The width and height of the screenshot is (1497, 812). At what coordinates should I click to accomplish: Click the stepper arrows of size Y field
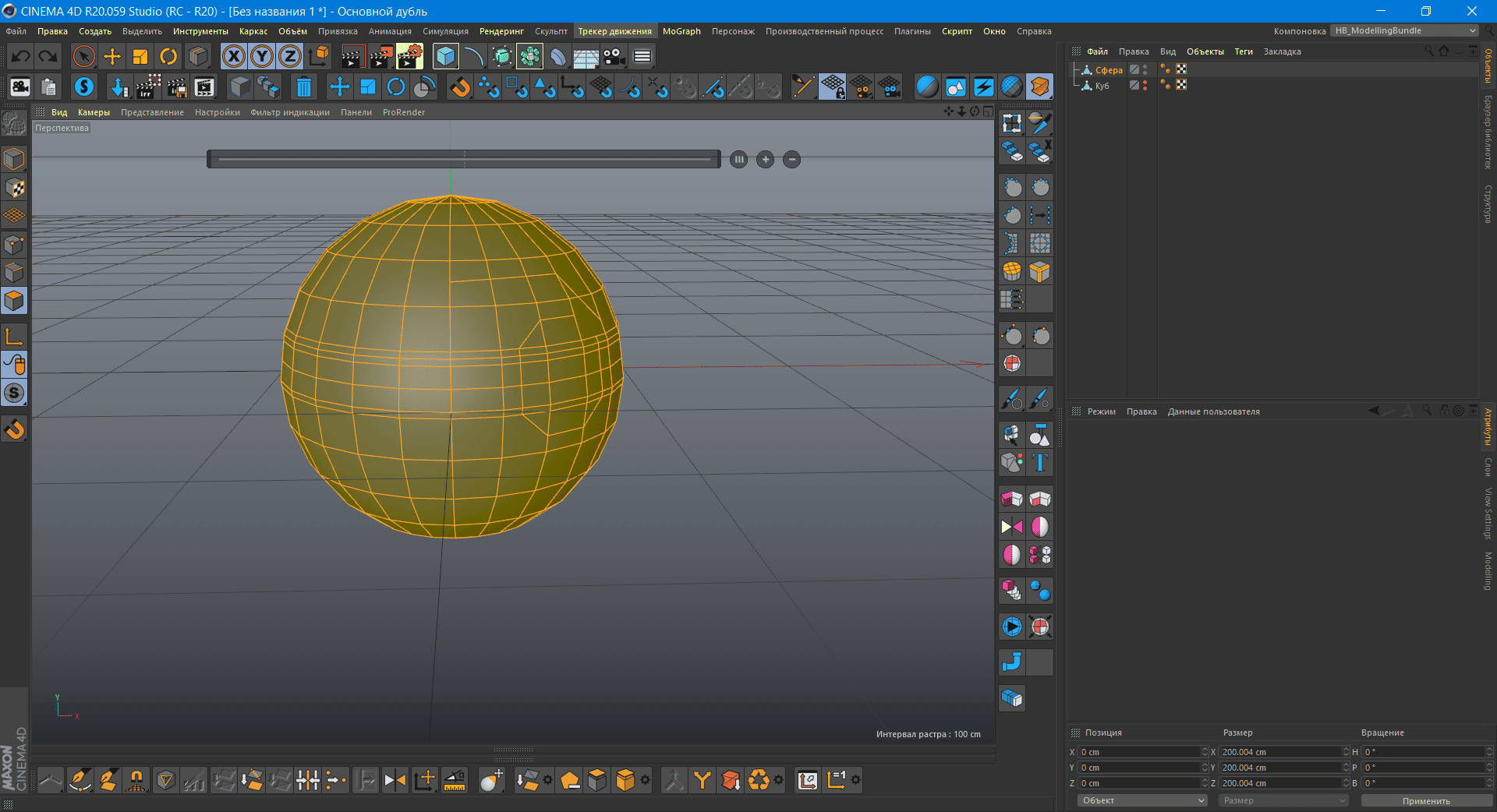point(1346,768)
